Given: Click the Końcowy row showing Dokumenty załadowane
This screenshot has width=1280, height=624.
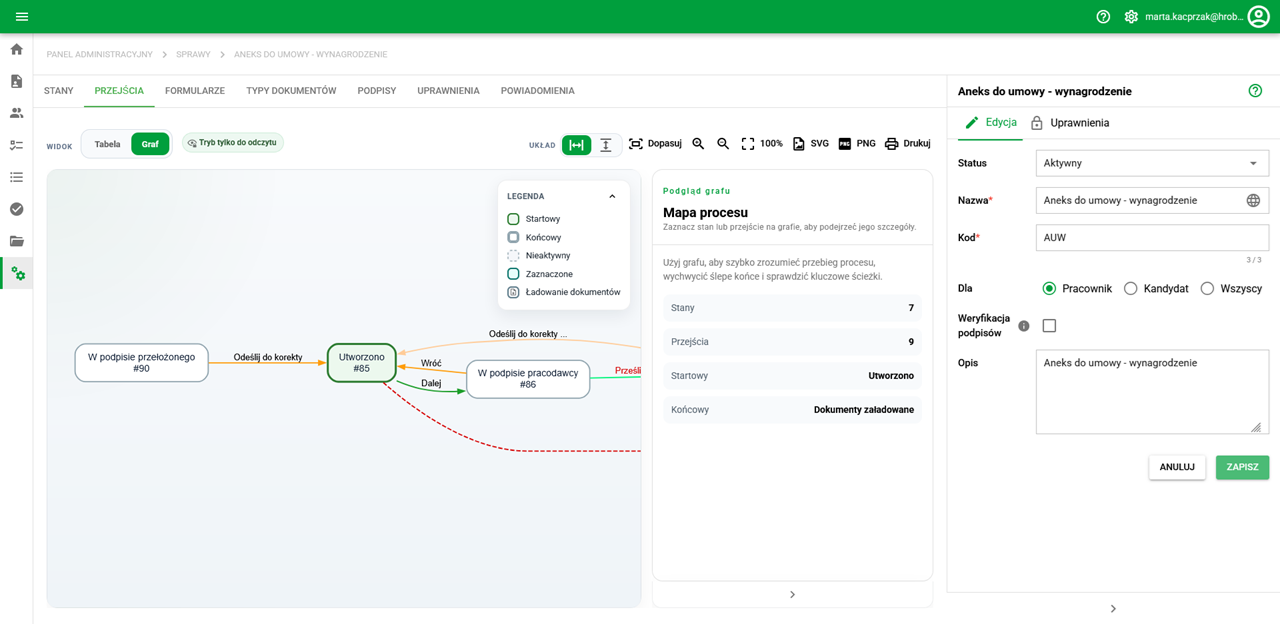Looking at the screenshot, I should 792,410.
